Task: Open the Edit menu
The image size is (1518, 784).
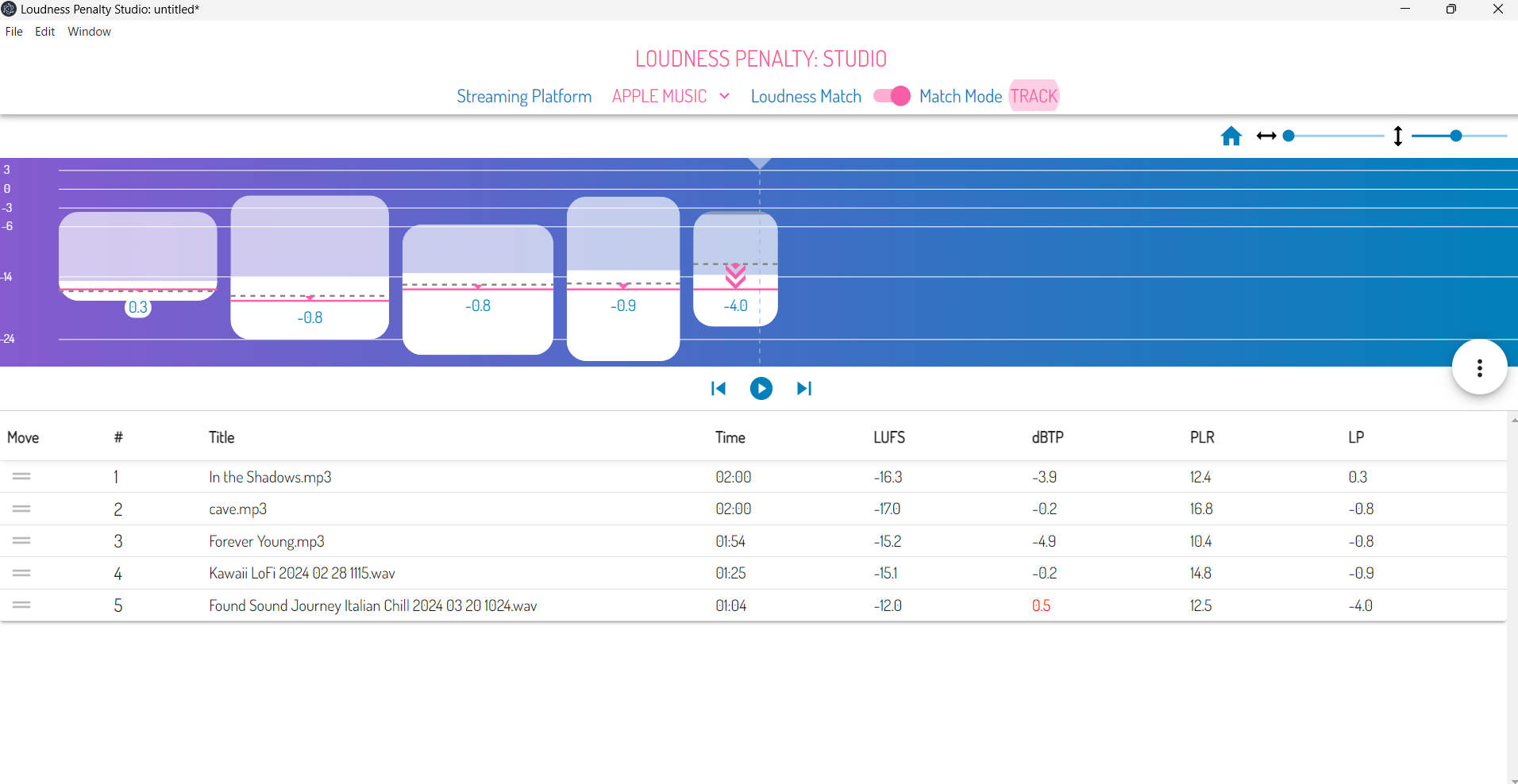Action: (44, 32)
